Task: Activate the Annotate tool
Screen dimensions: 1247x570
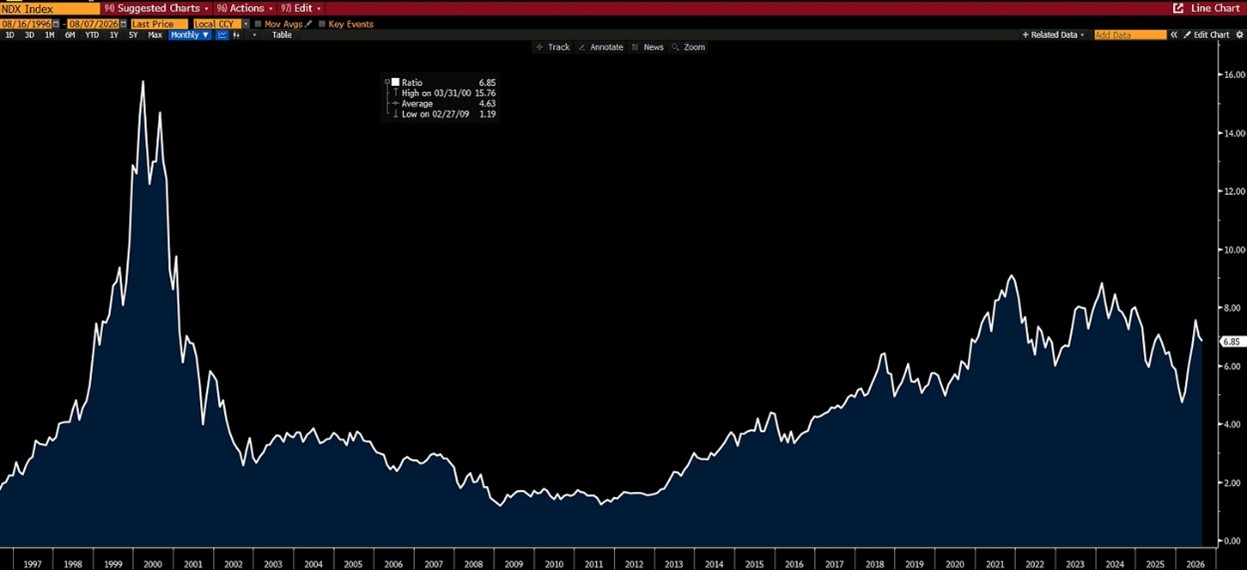Action: point(601,47)
